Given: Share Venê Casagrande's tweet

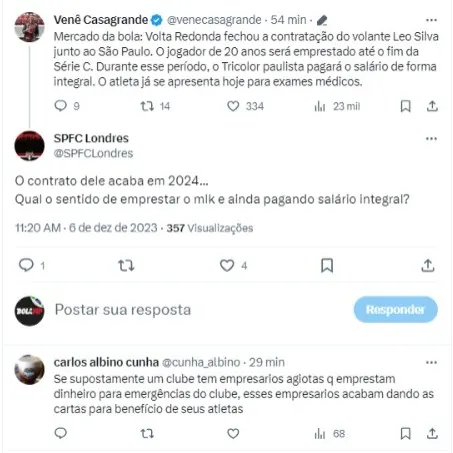Looking at the screenshot, I should pyautogui.click(x=432, y=106).
